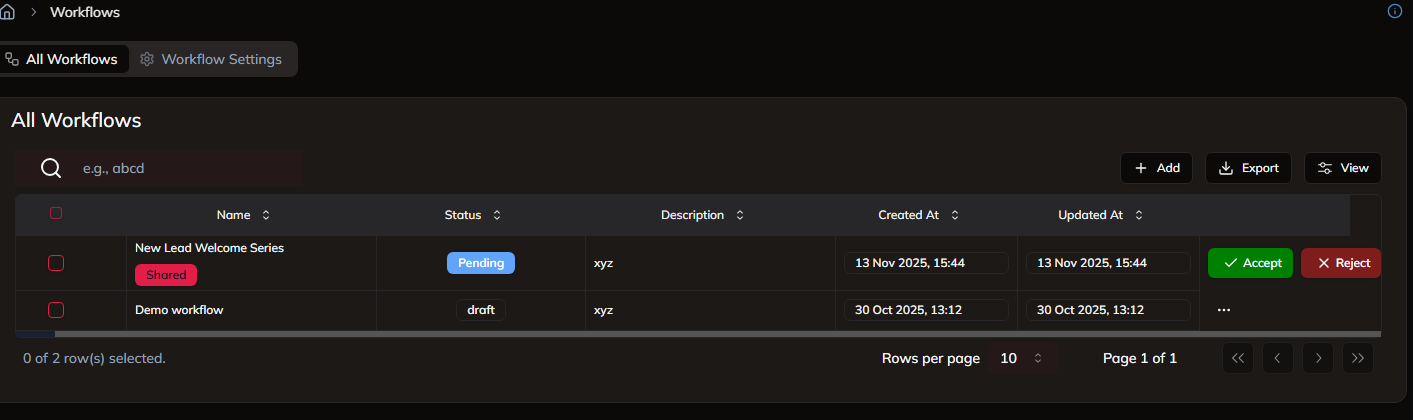The image size is (1413, 420).
Task: Reject the pending shared workflow
Action: tap(1341, 263)
